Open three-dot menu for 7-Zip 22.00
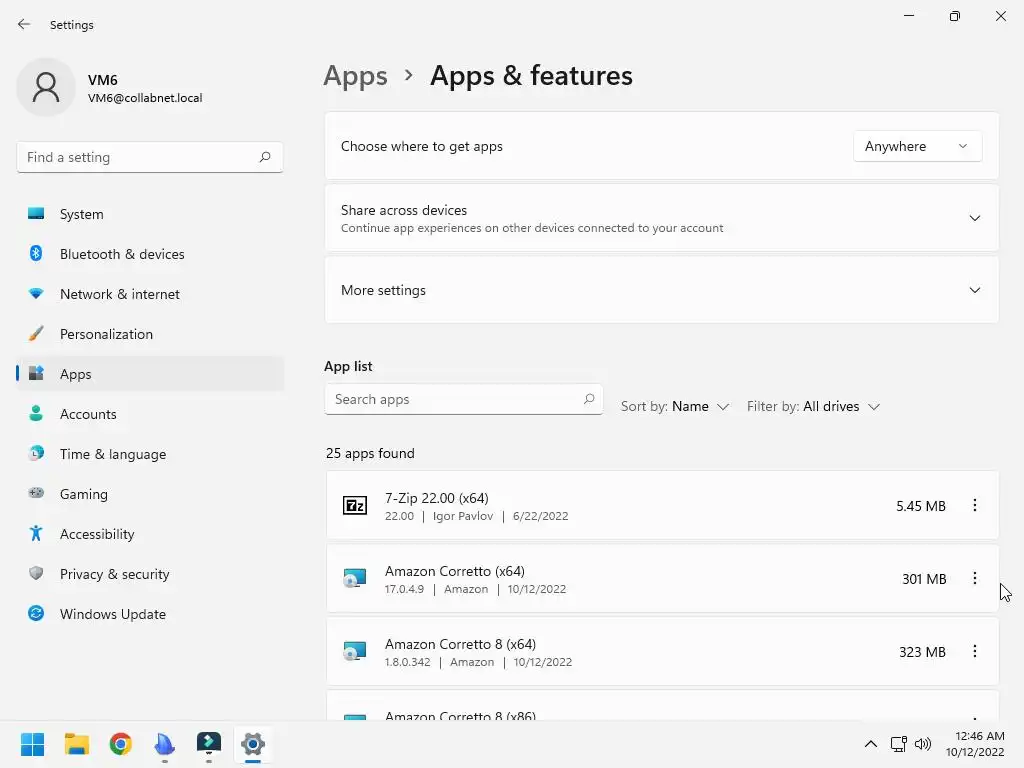Viewport: 1024px width, 768px height. pos(975,506)
